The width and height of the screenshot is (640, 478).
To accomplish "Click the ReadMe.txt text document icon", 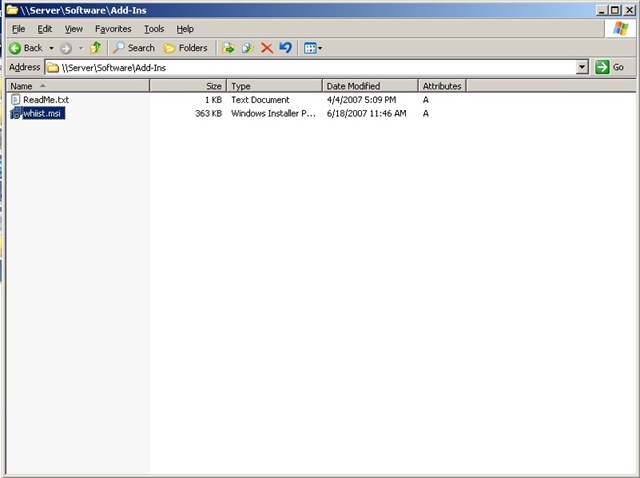I will tap(16, 99).
